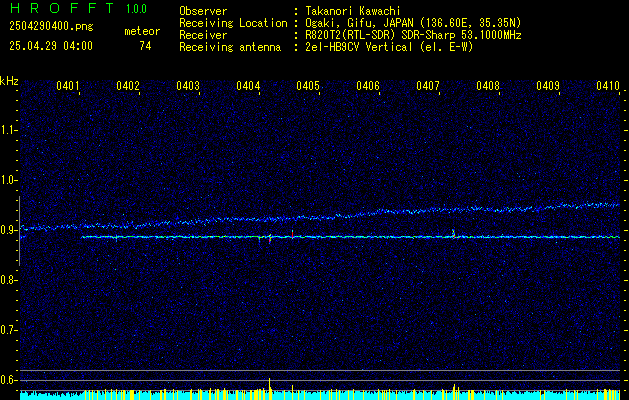
Task: Click the R820T2(RTL-SDR) SDR-Sharp 53.1000MHz text
Action: pos(413,35)
